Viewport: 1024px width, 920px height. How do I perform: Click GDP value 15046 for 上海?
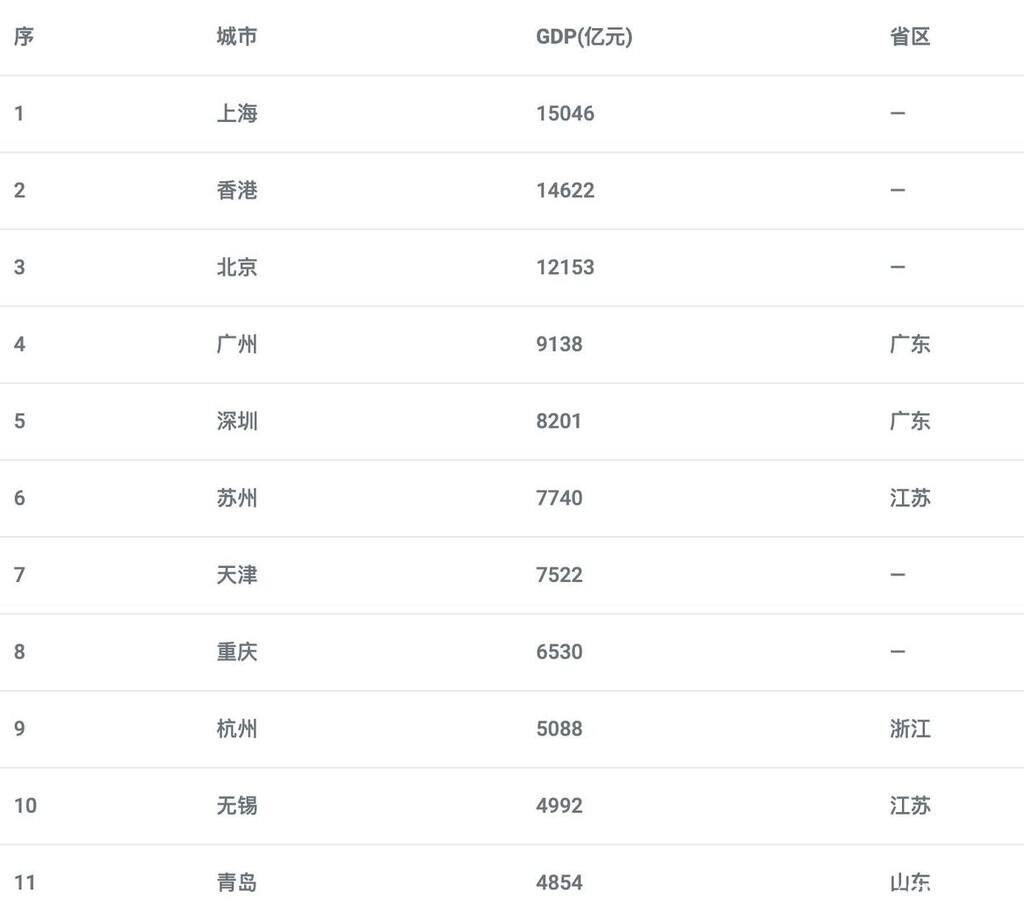[565, 114]
